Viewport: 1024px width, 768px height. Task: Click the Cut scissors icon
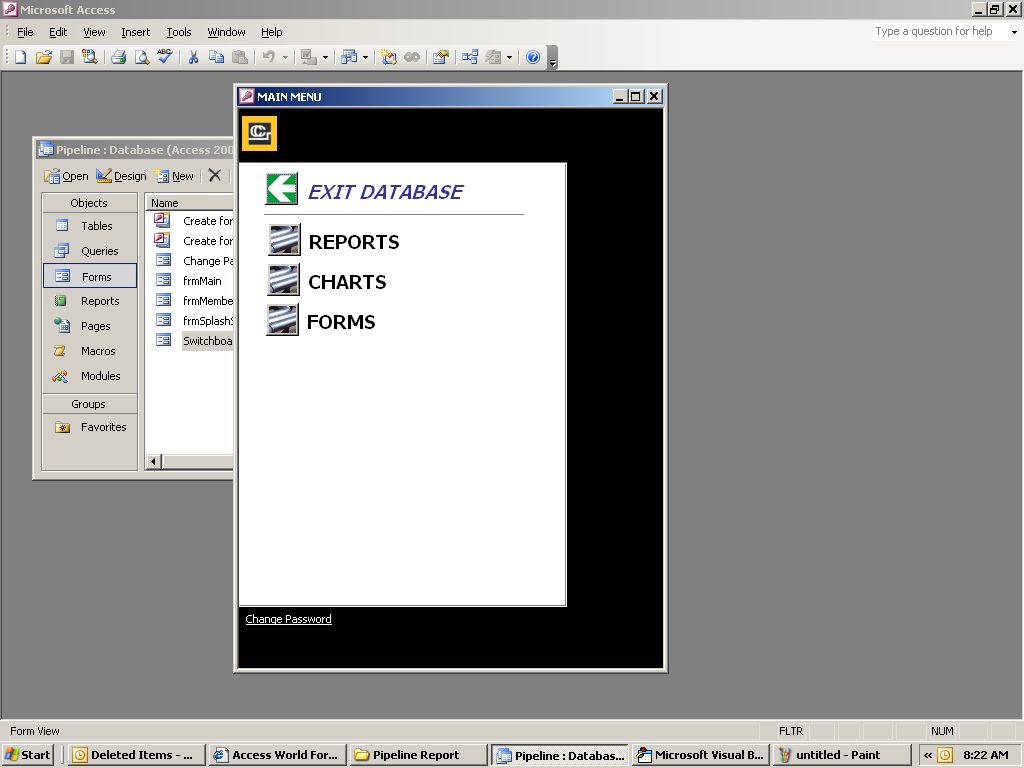pos(193,57)
